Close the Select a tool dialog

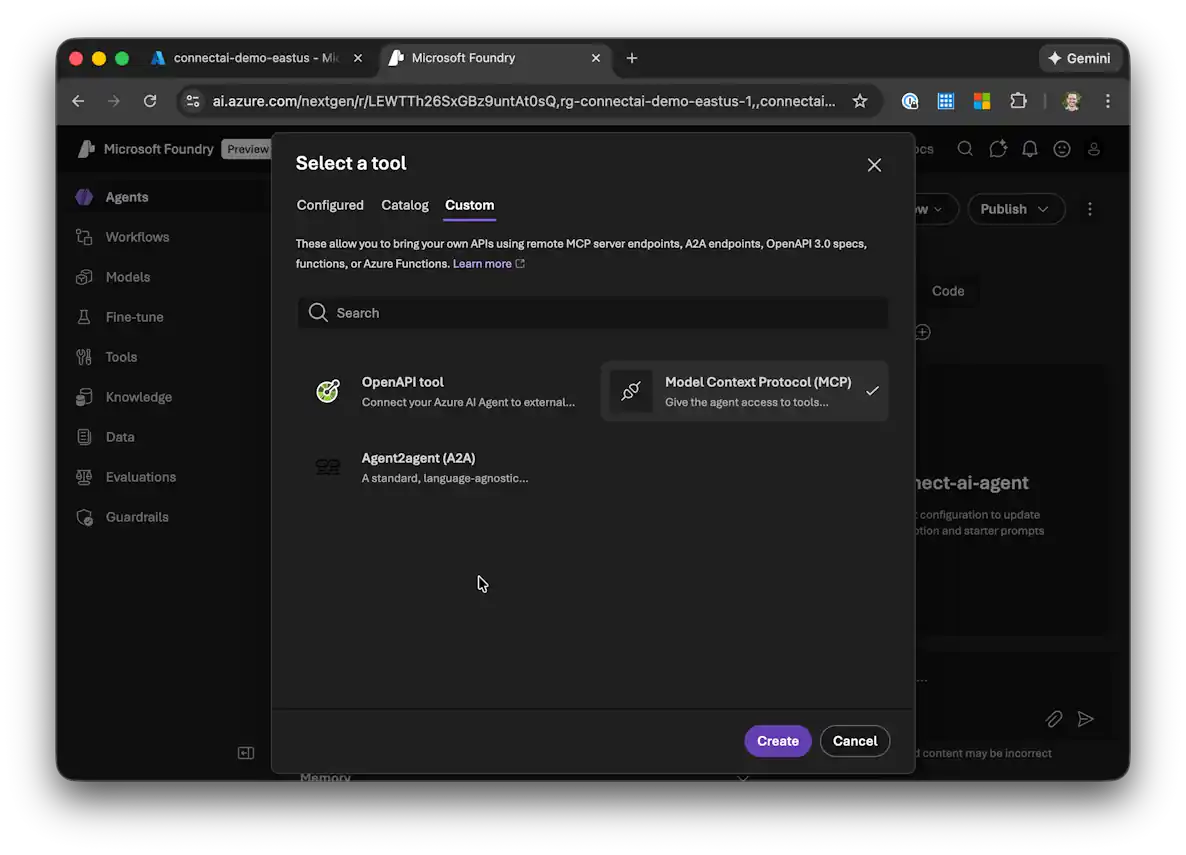coord(874,165)
